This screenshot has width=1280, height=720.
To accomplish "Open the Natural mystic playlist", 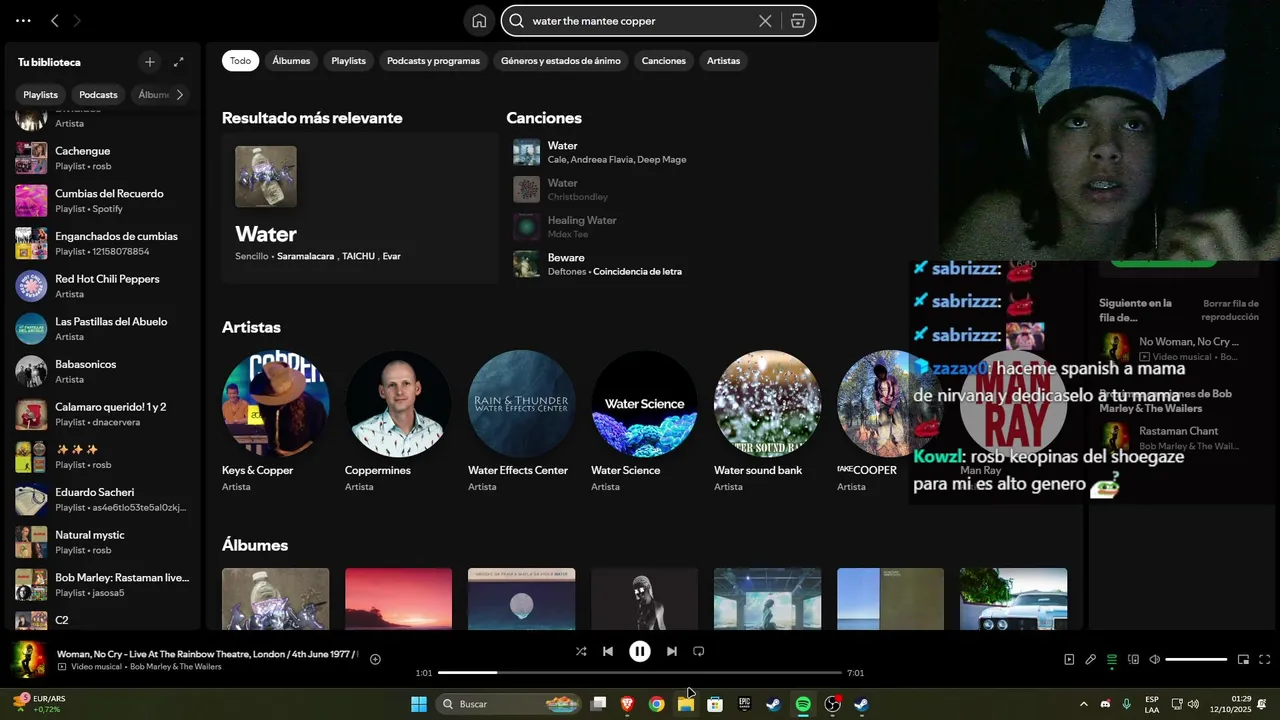I will [101, 542].
